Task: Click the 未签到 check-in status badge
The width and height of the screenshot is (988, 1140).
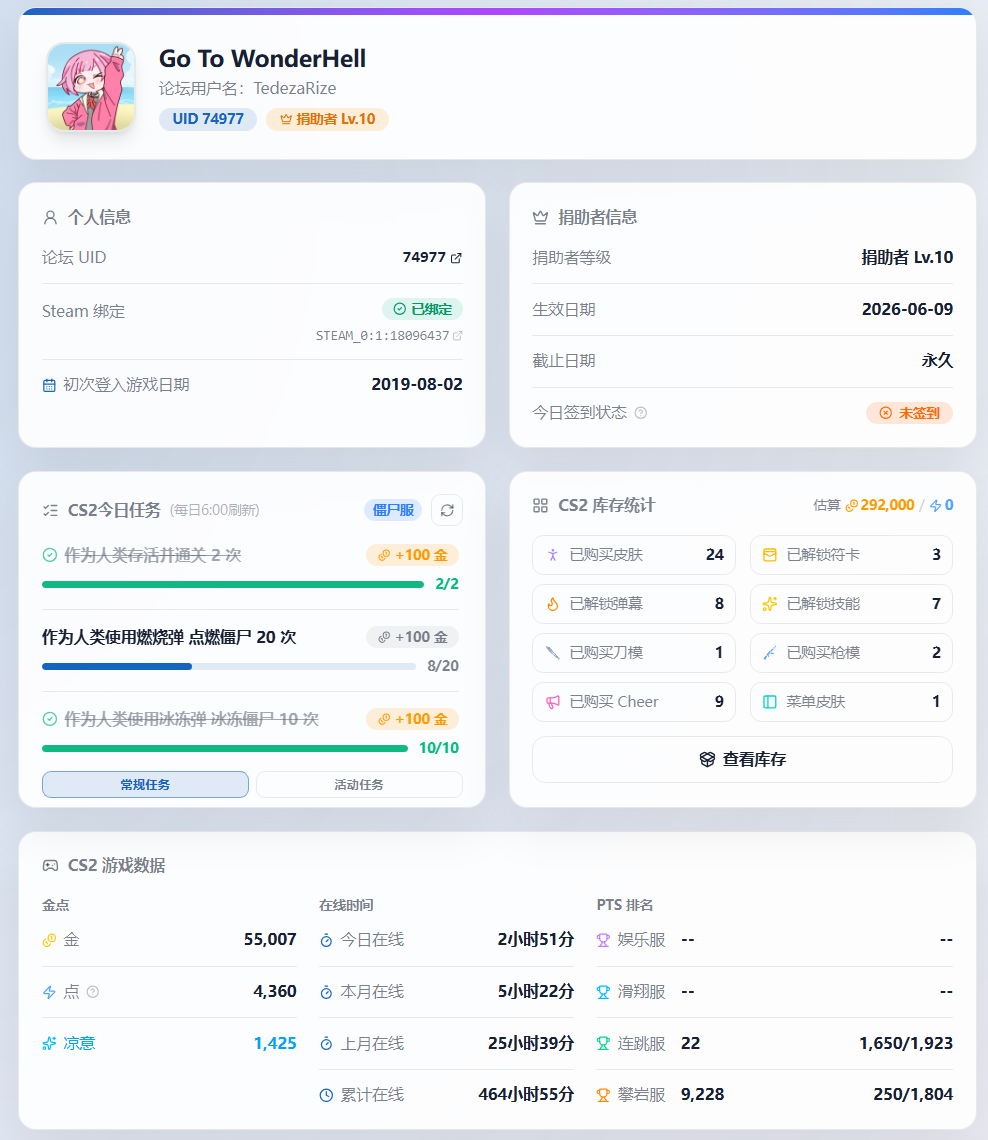Action: coord(909,413)
